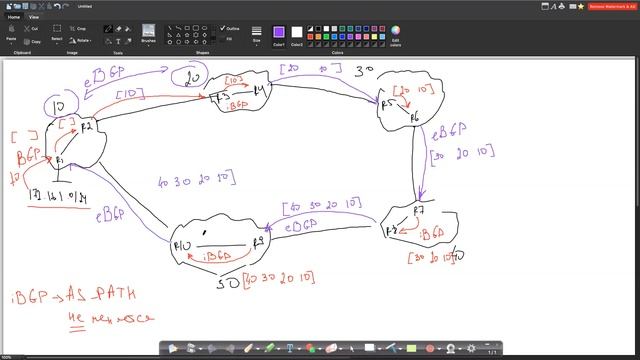Viewport: 640px width, 360px height.
Task: Click the Open file icon in quick toolbar
Action: (x=17, y=6)
